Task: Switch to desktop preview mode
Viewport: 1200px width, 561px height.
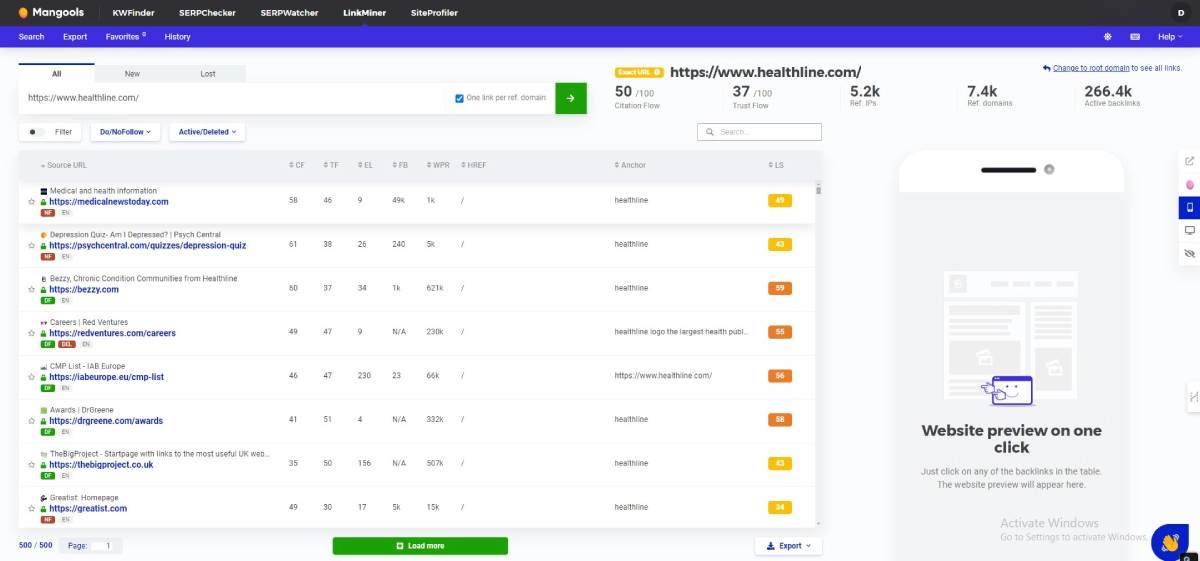Action: pos(1189,231)
